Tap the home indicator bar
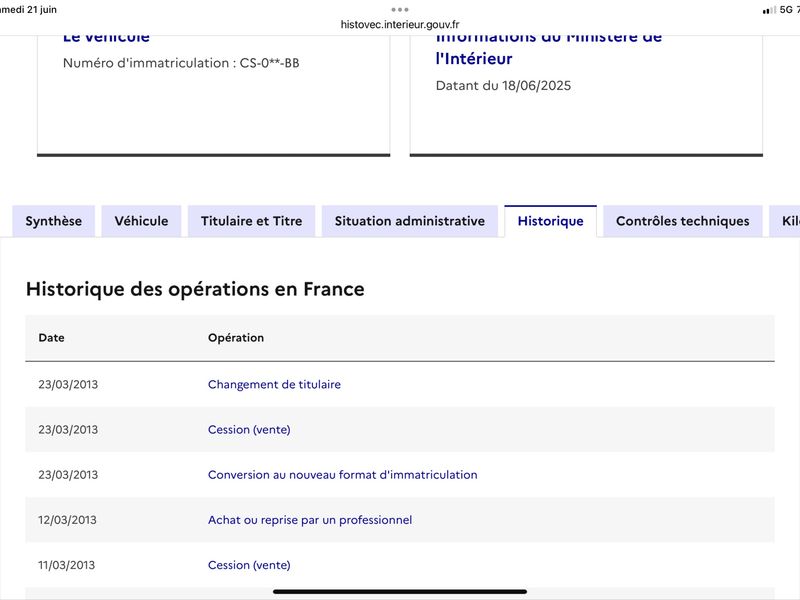 click(400, 592)
